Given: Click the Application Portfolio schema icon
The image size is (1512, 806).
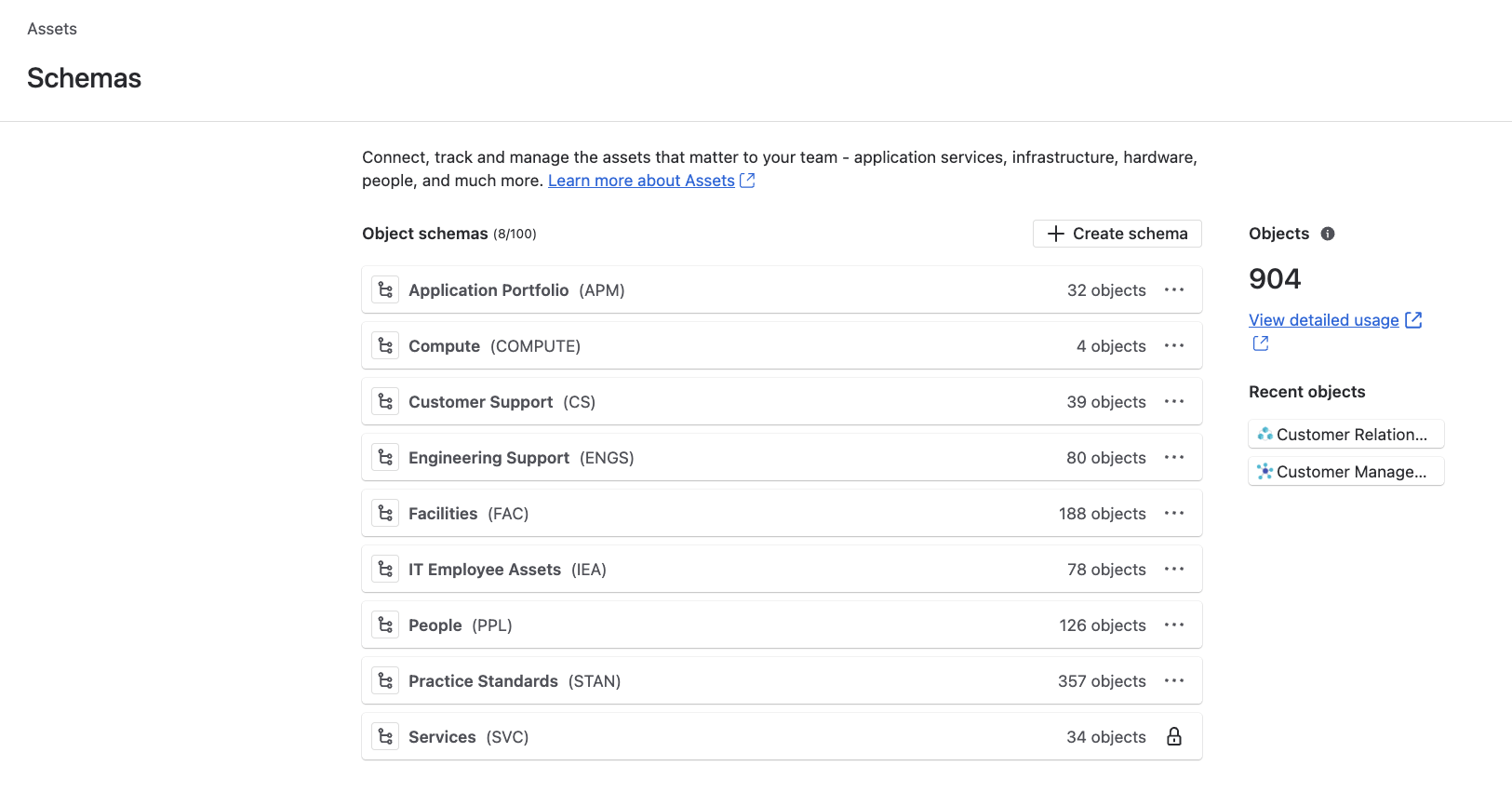Looking at the screenshot, I should tap(385, 290).
